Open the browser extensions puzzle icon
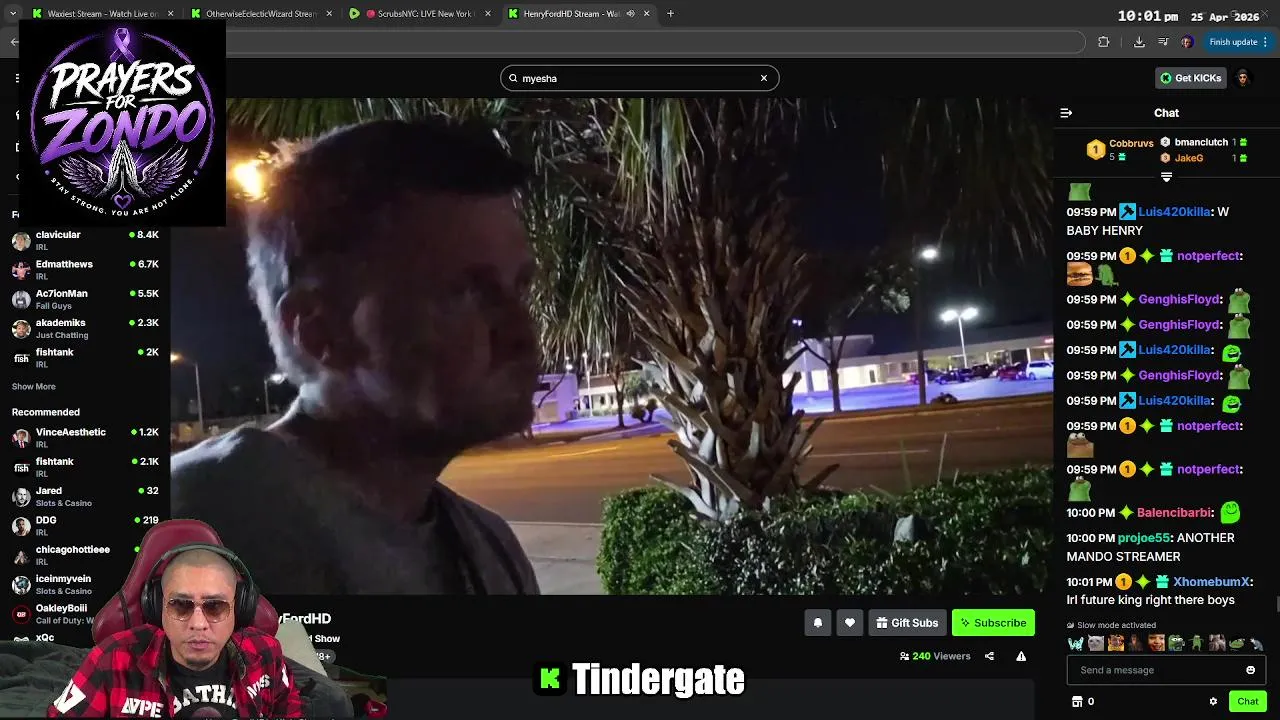The width and height of the screenshot is (1280, 720). tap(1103, 42)
